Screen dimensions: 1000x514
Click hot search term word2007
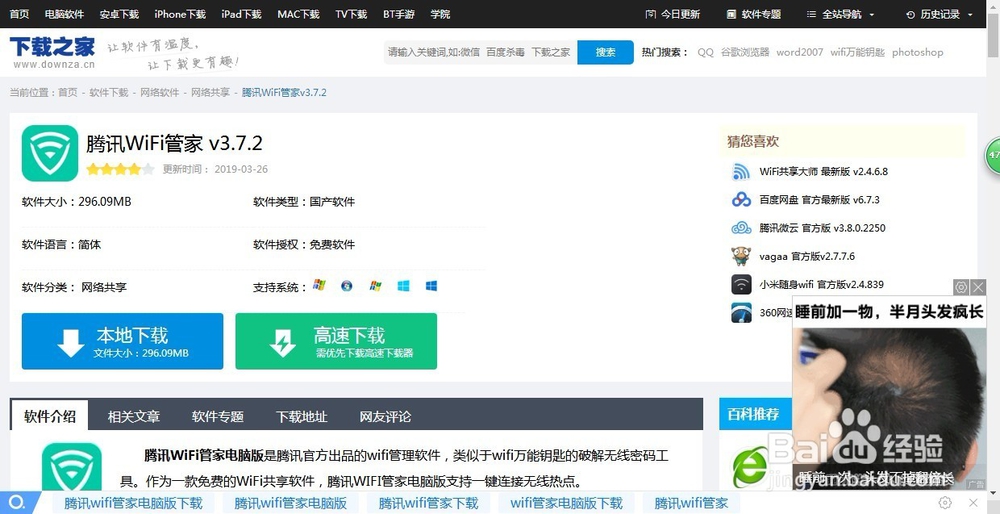click(800, 52)
